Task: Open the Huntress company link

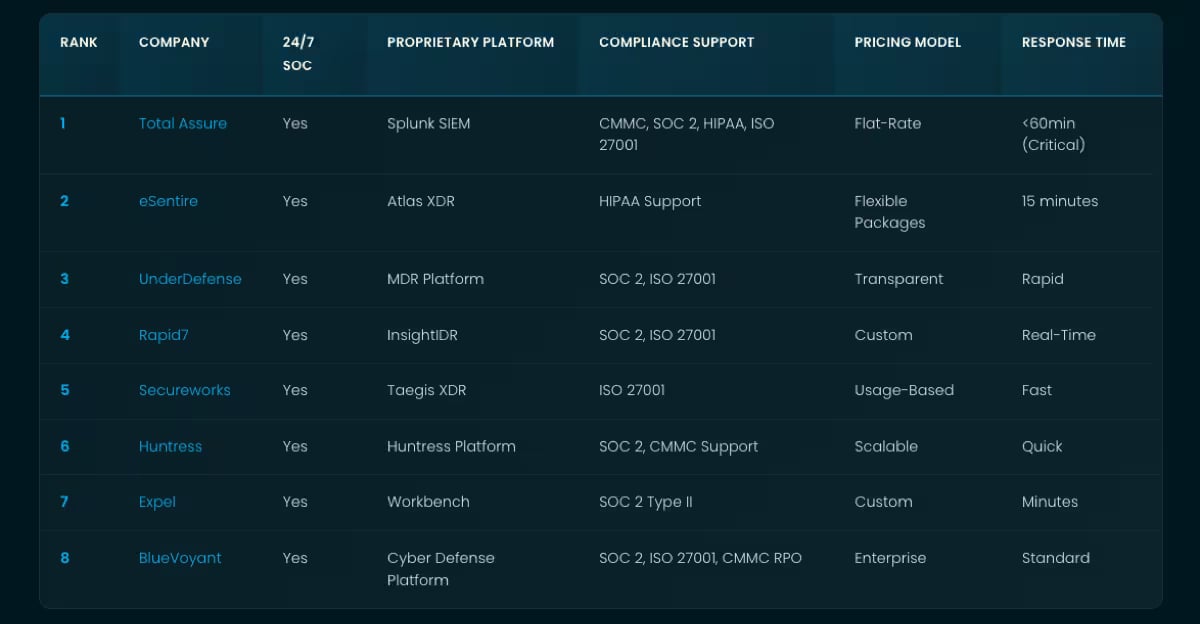Action: point(170,446)
